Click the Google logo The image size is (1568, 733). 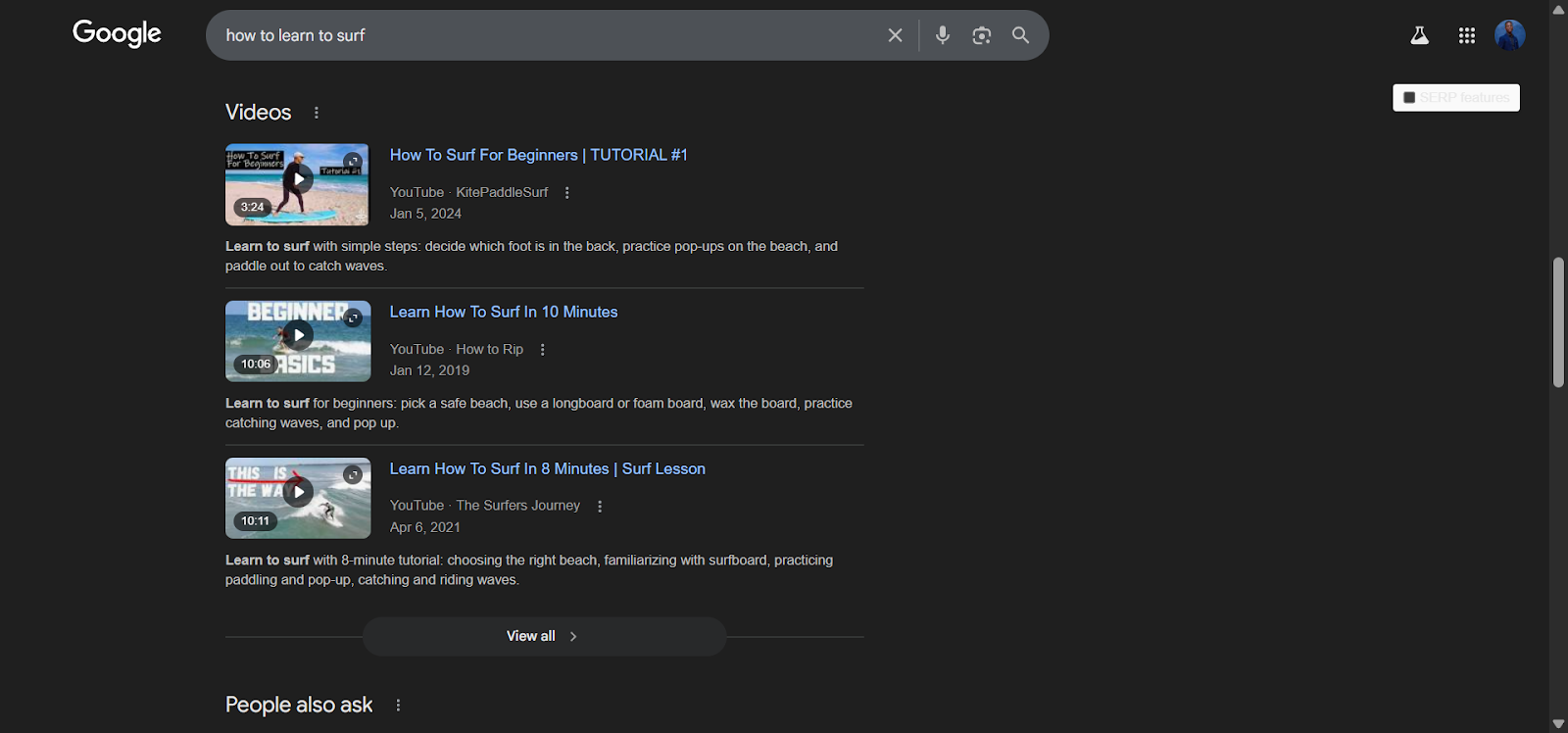click(x=117, y=33)
